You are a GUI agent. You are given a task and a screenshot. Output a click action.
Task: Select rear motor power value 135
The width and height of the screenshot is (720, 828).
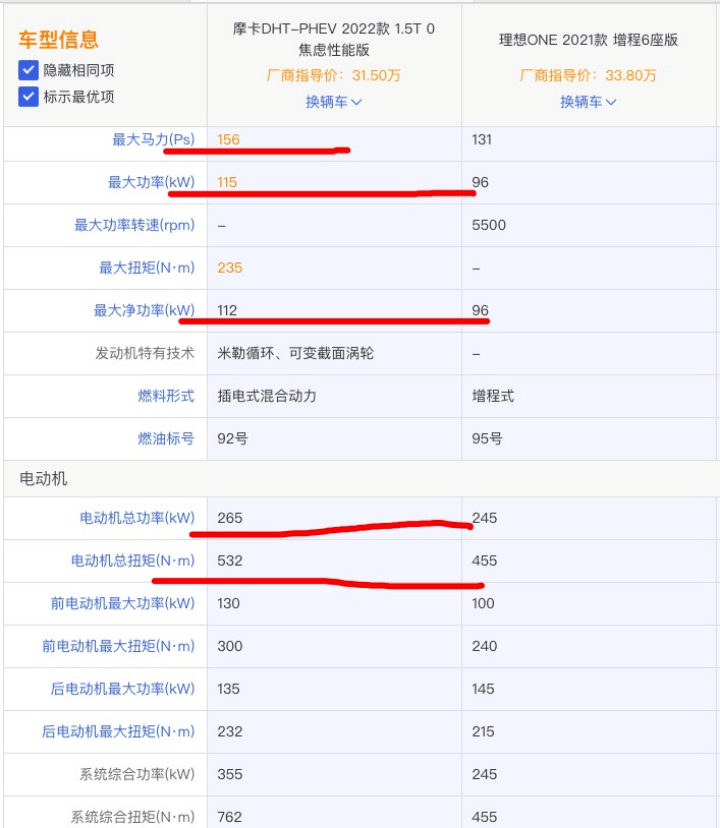229,689
